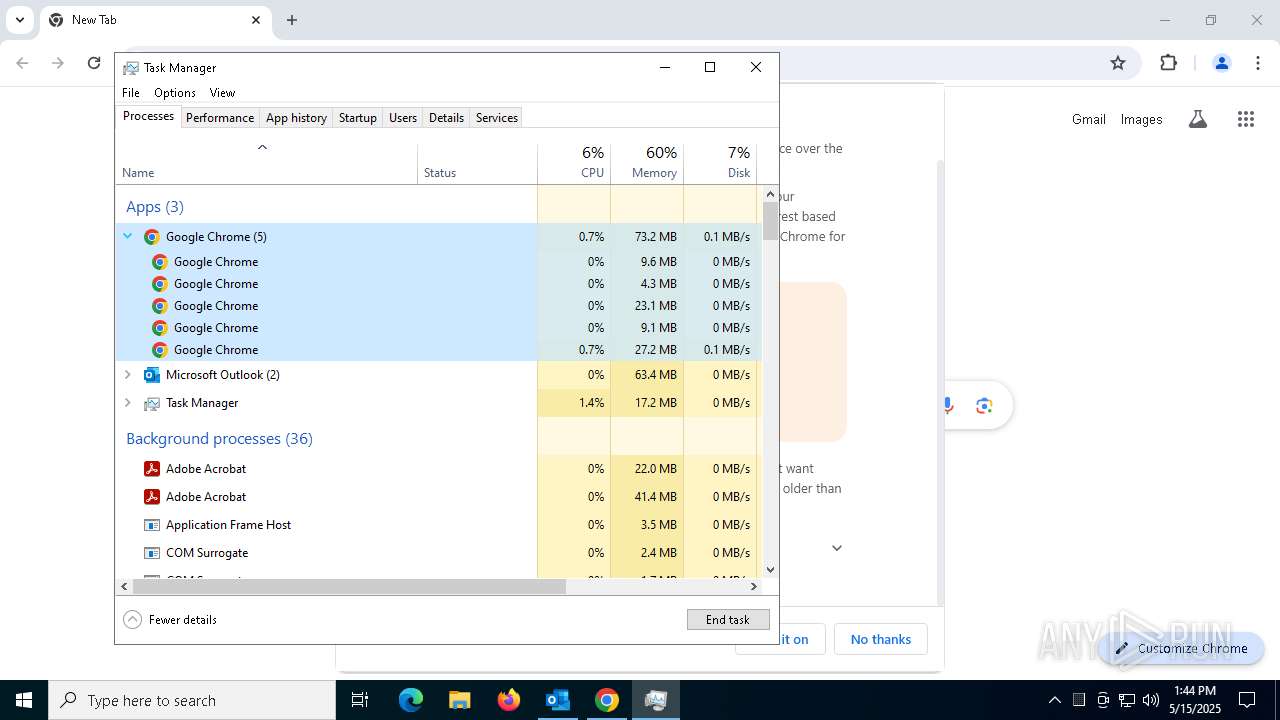Sort processes by the CPU column header

[574, 163]
